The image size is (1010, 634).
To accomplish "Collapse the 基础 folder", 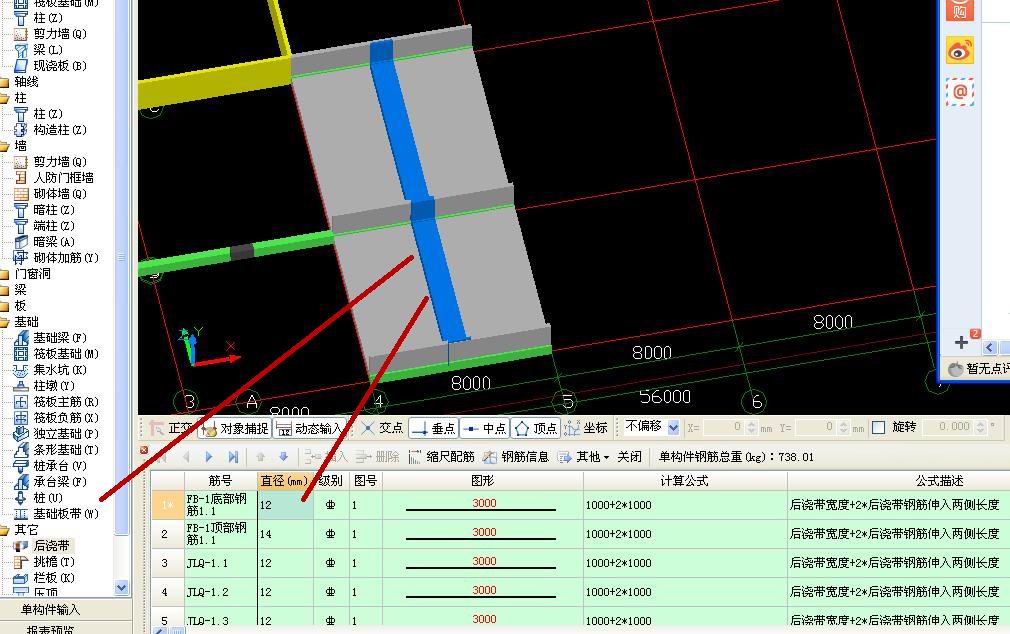I will pyautogui.click(x=5, y=322).
